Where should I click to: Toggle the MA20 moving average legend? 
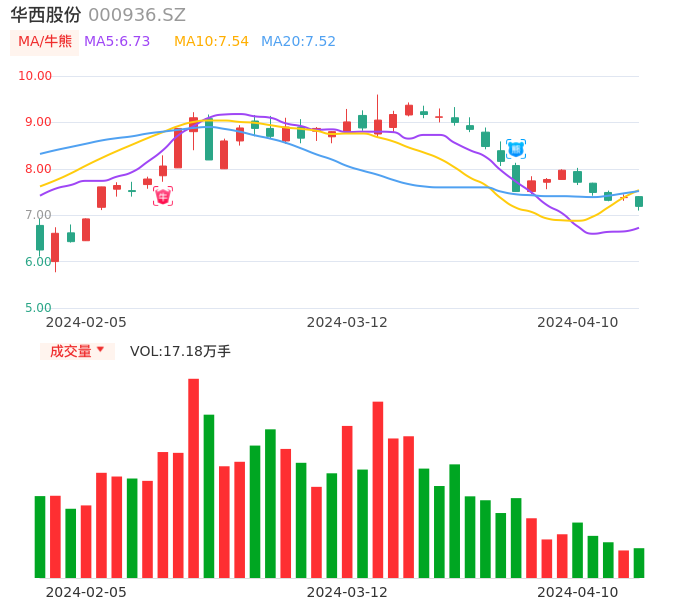(x=298, y=42)
